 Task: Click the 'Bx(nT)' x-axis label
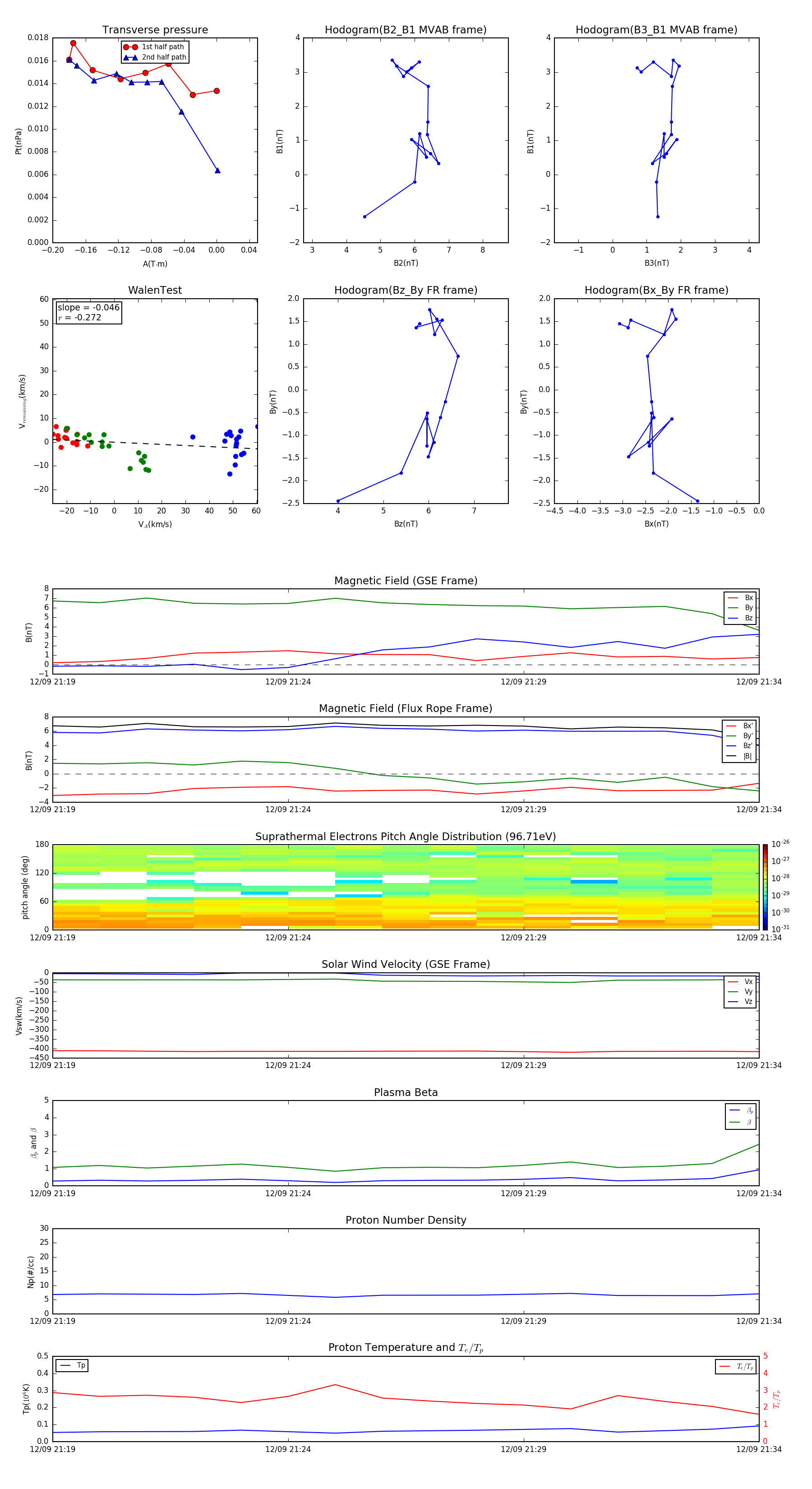(x=656, y=524)
